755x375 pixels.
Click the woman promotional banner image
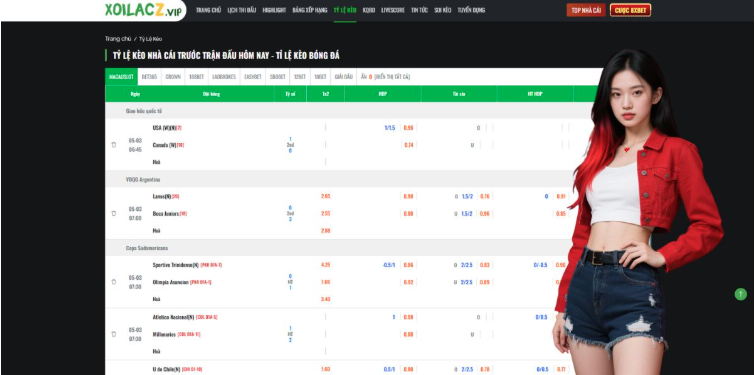click(638, 212)
